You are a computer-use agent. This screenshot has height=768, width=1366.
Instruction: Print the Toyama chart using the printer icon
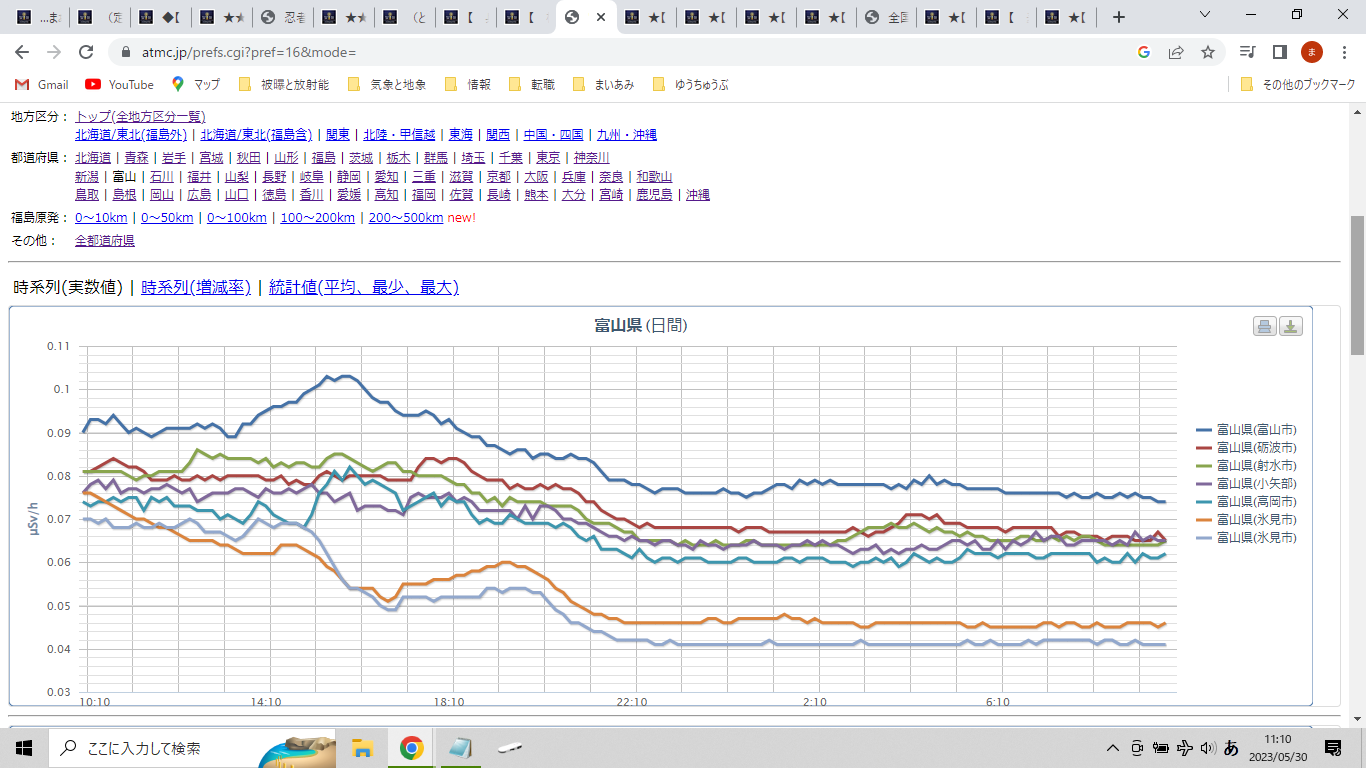tap(1264, 326)
